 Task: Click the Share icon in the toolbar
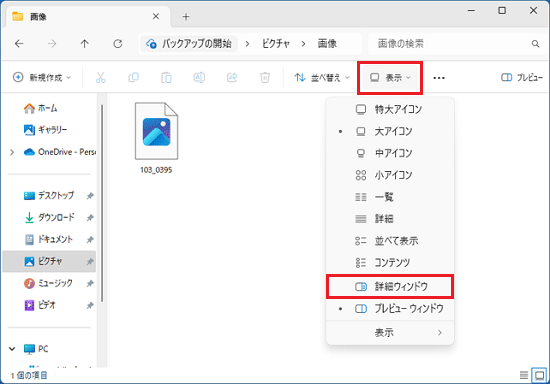click(232, 78)
